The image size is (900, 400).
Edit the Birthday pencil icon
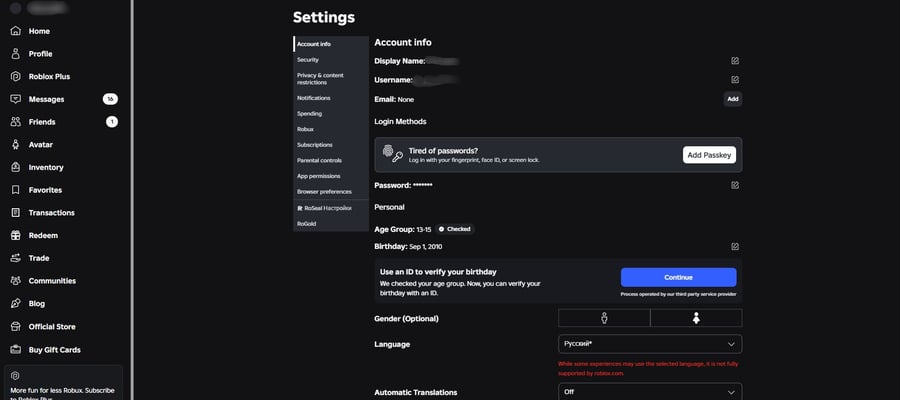[735, 247]
